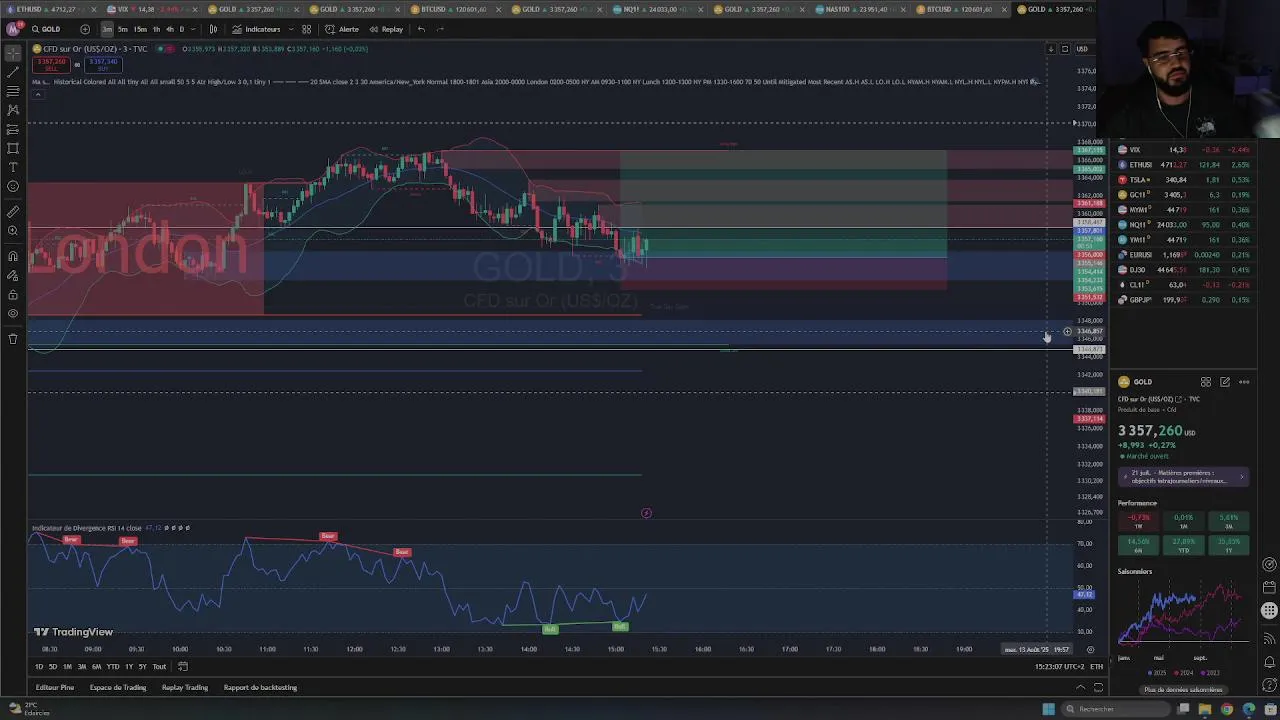Hide all drawings with eye icon
This screenshot has height=720, width=1280.
pyautogui.click(x=13, y=313)
